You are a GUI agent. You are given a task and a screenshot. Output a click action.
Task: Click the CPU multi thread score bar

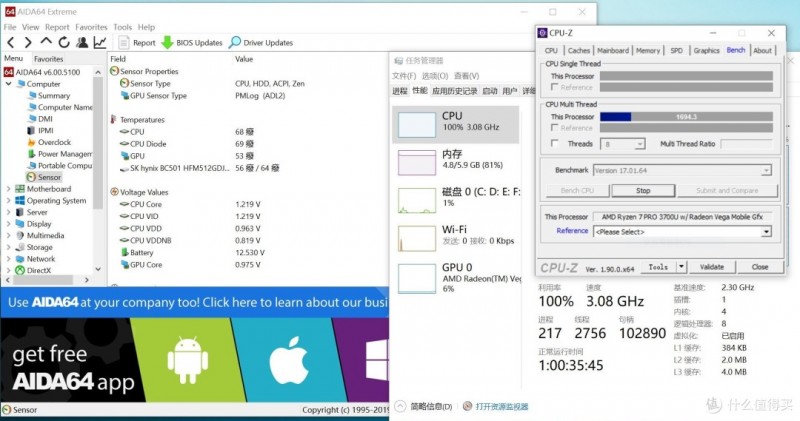click(686, 117)
